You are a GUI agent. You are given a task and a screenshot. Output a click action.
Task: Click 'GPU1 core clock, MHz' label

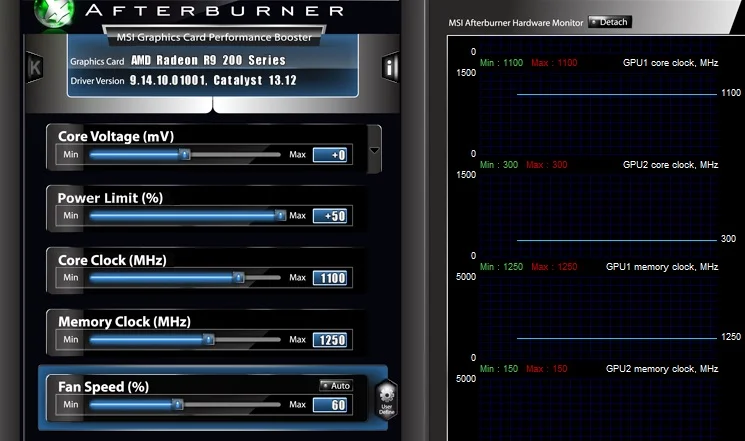[x=670, y=63]
